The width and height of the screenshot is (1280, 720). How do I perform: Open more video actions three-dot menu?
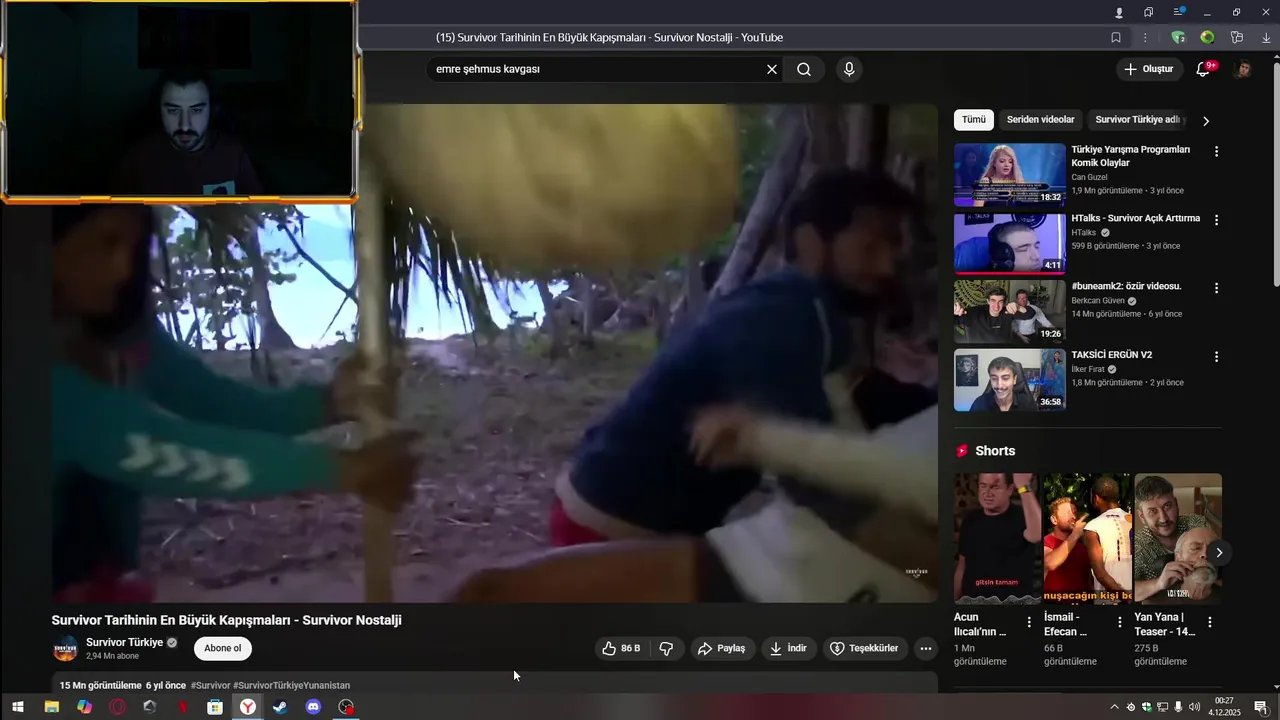coord(926,648)
